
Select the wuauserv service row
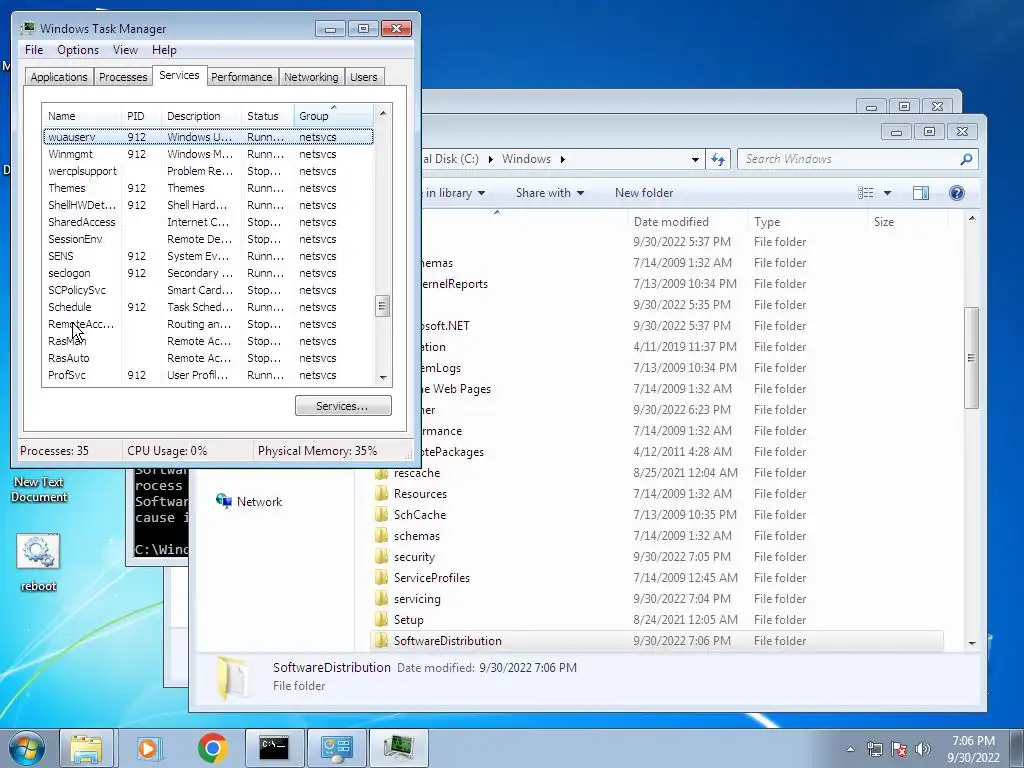208,136
